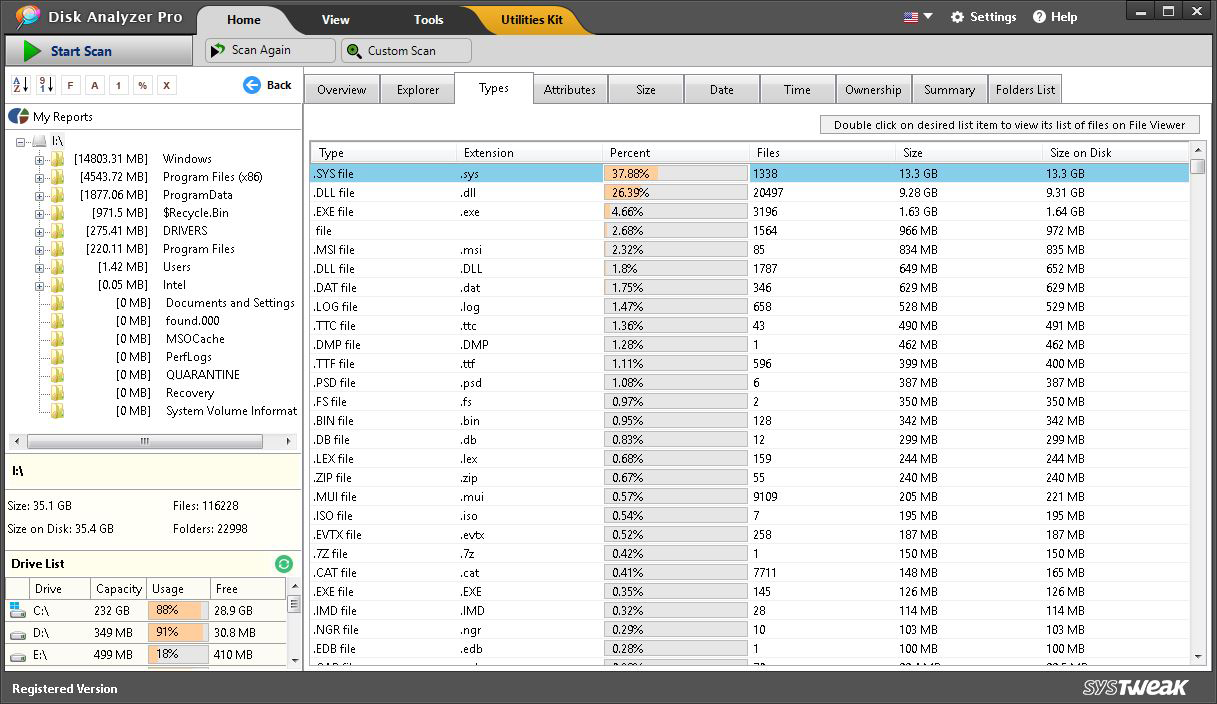Viewport: 1217px width, 704px height.
Task: Select the .SYS file row
Action: pos(750,173)
